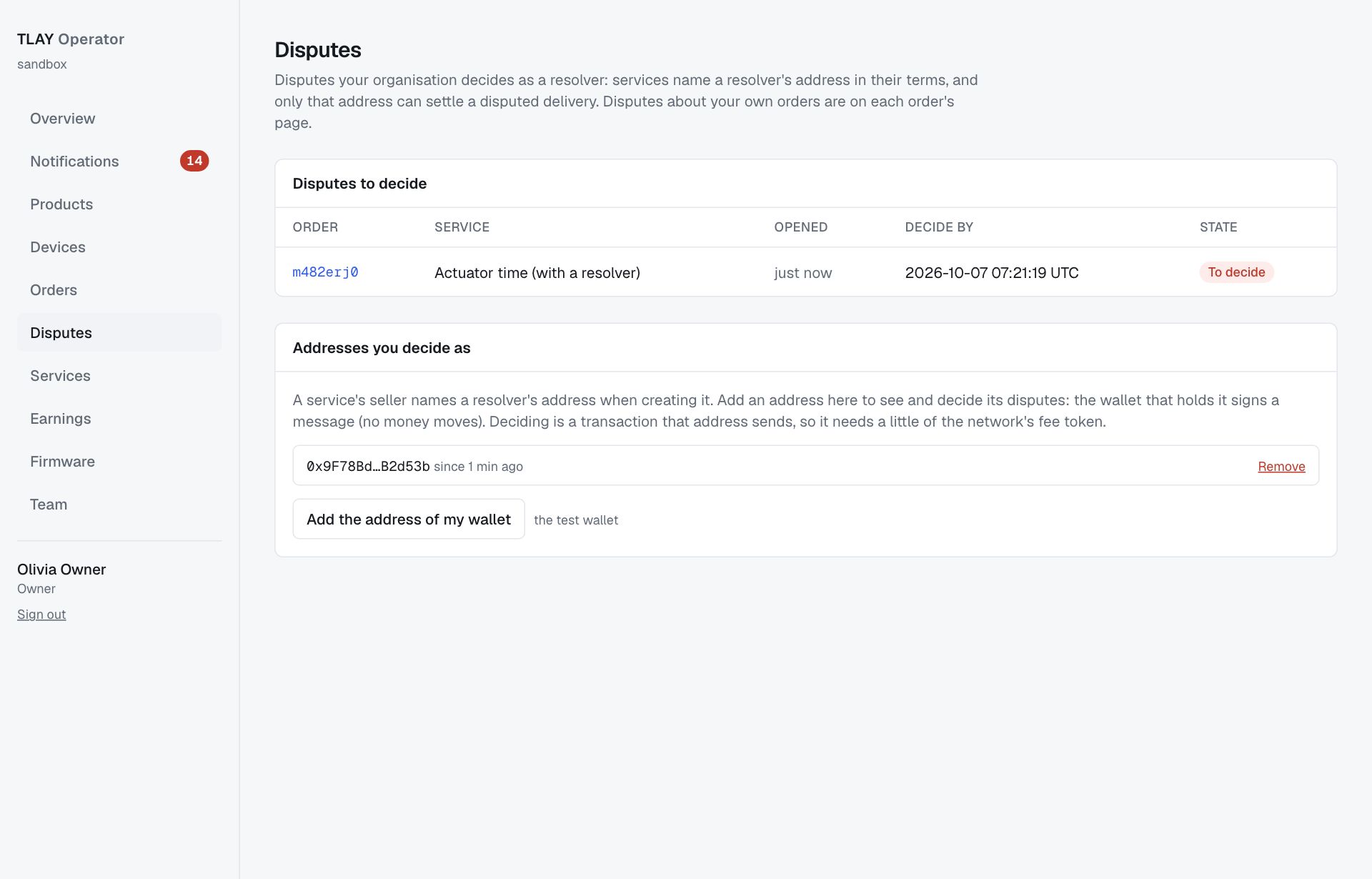Click the OPENED column header
This screenshot has width=1372, height=879.
tap(800, 227)
